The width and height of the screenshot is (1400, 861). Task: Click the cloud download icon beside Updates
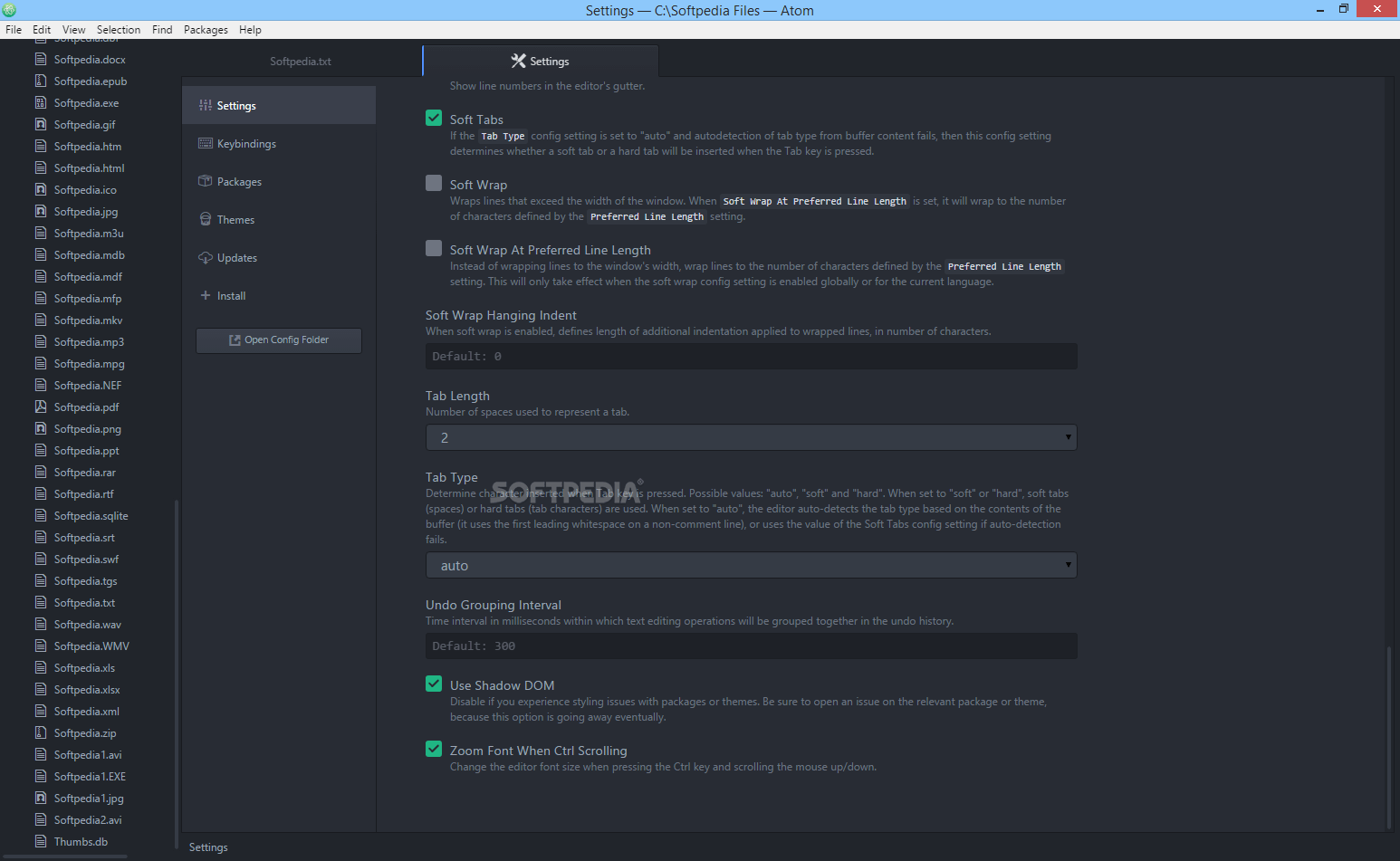[206, 257]
